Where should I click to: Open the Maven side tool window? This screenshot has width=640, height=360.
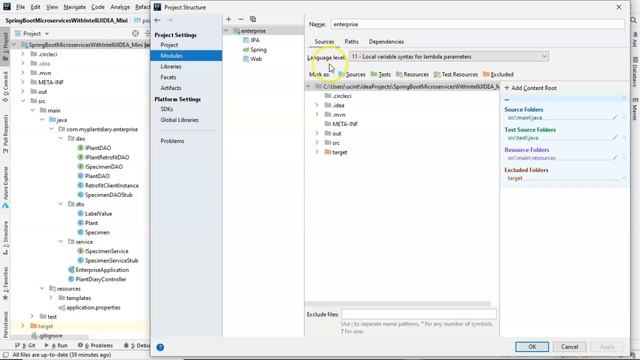click(635, 109)
